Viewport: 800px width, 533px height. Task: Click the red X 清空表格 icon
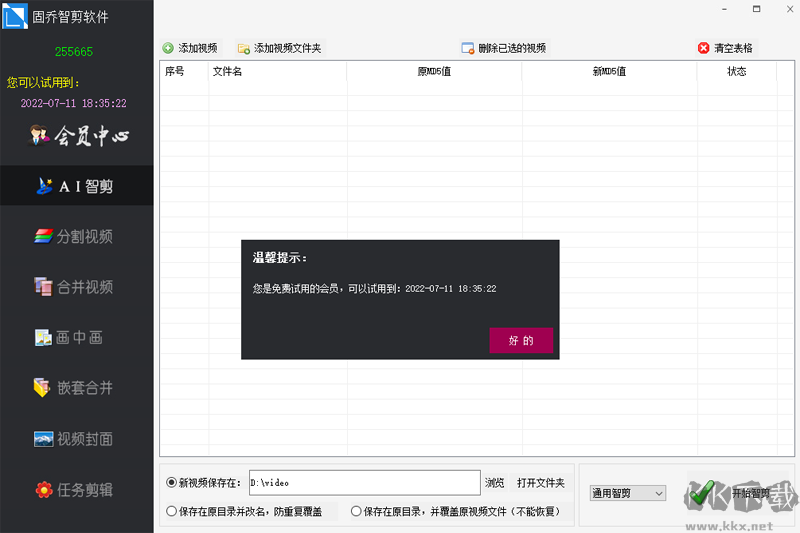pos(704,48)
